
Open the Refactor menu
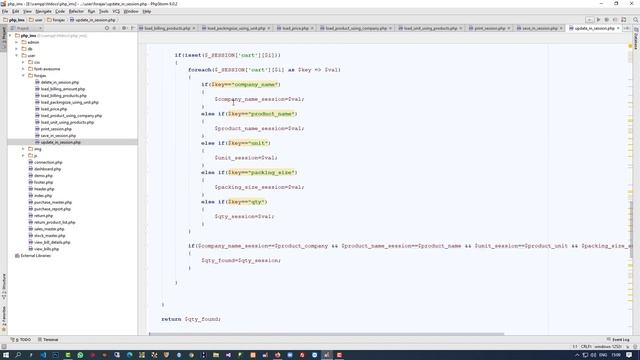pyautogui.click(x=76, y=11)
